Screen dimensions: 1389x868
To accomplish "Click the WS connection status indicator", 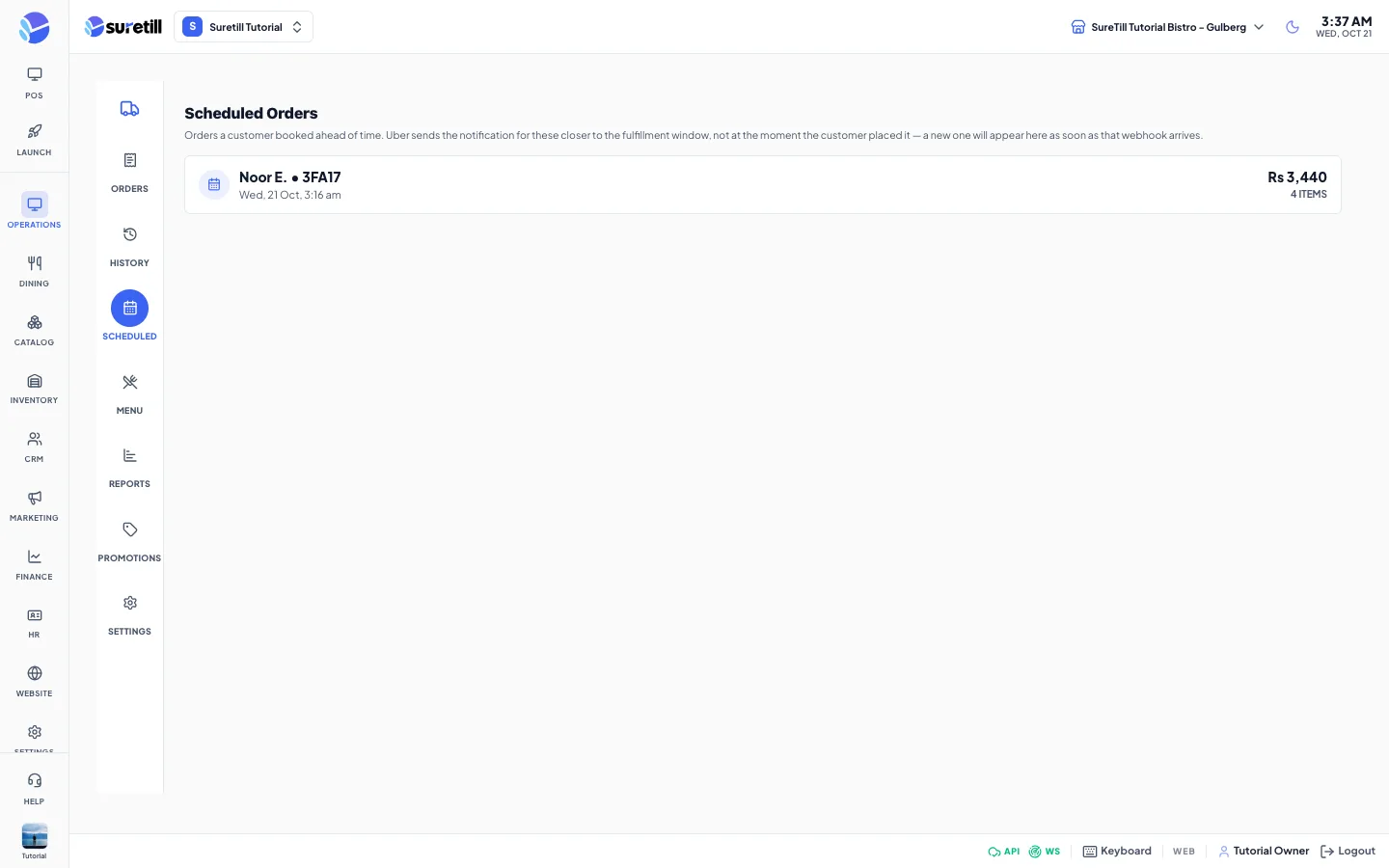I will pos(1044,852).
